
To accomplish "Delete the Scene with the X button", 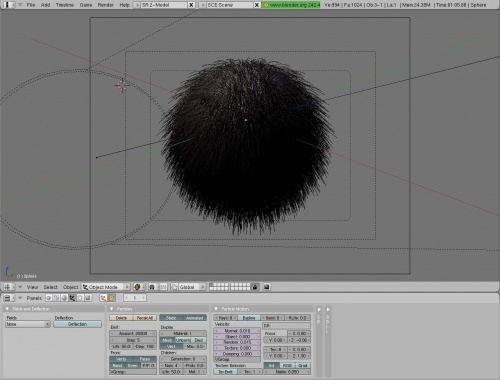I will coord(257,5).
